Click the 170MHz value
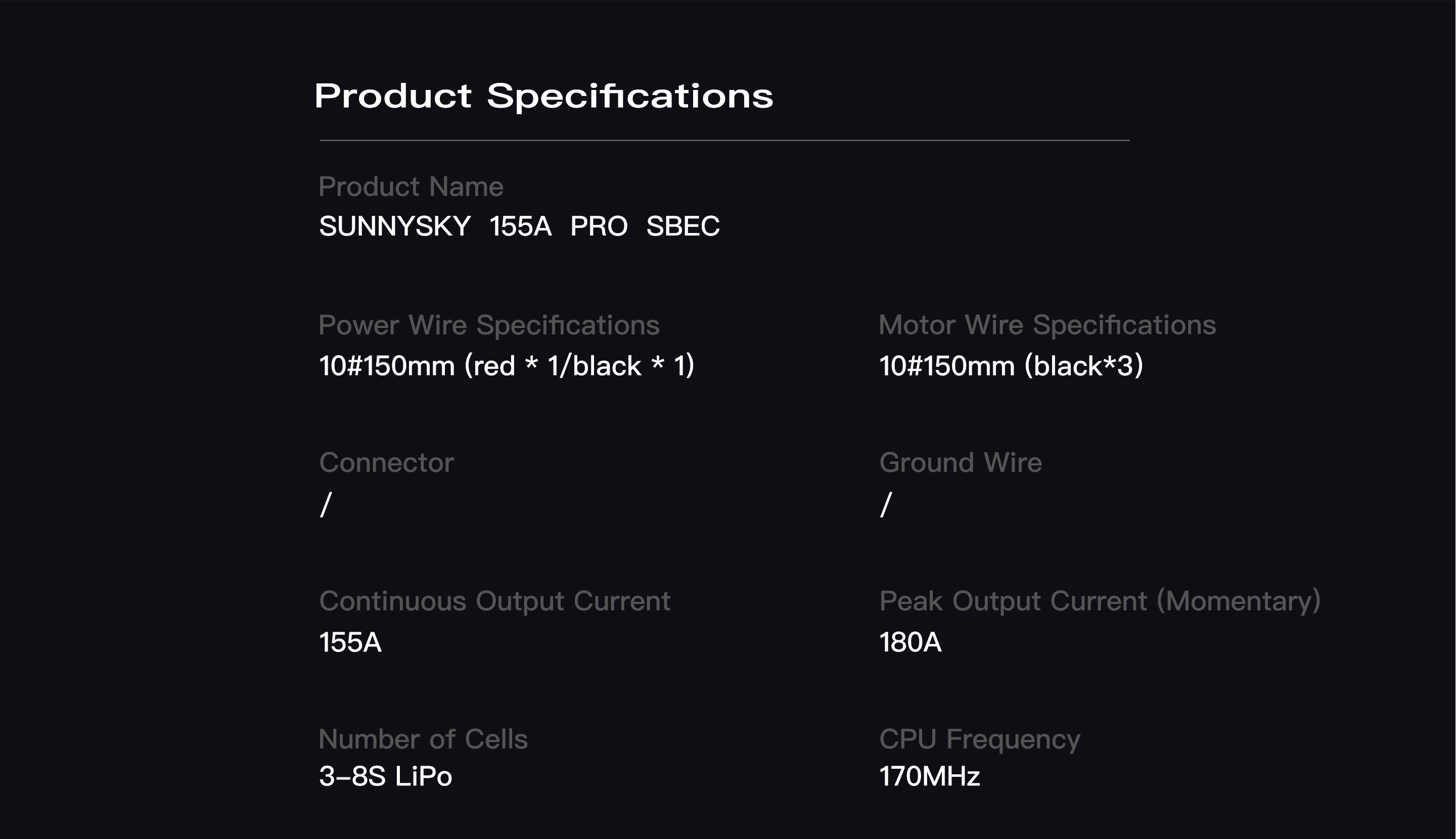This screenshot has height=839, width=1456. [x=929, y=776]
